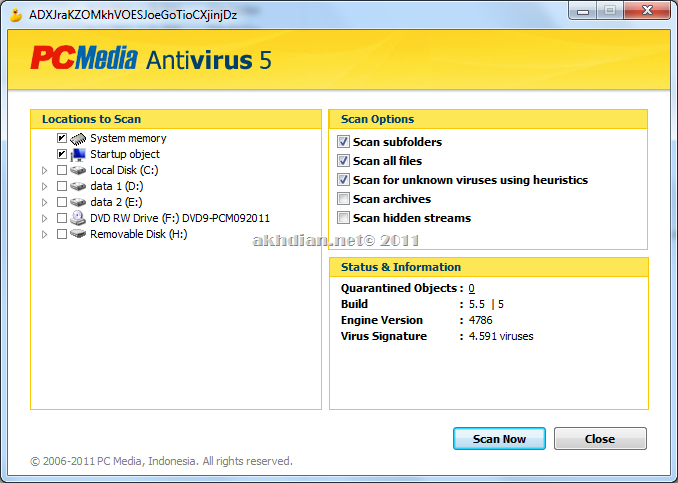The width and height of the screenshot is (678, 483).
Task: Uncheck the System memory checkbox
Action: tap(62, 138)
